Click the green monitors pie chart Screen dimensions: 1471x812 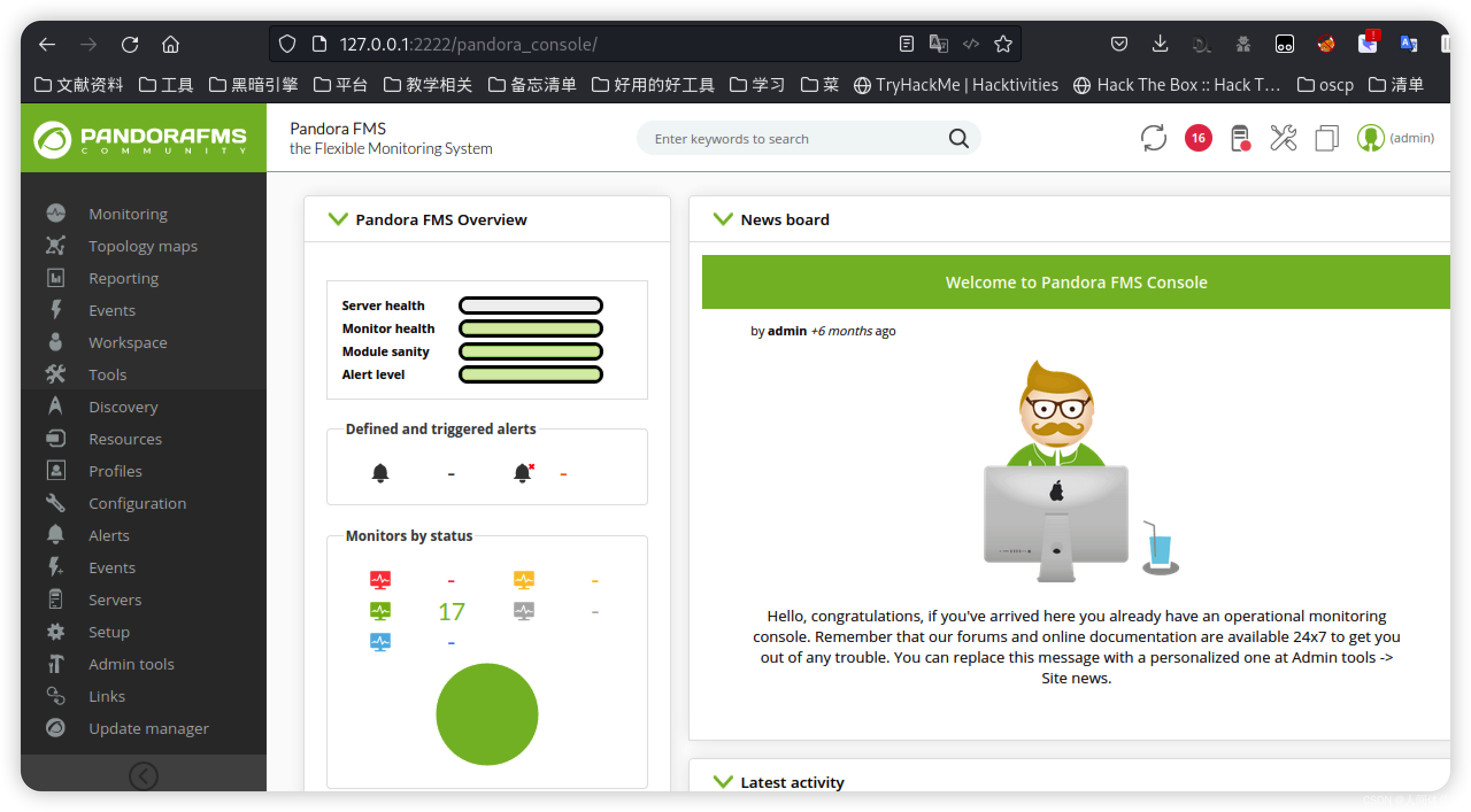487,714
